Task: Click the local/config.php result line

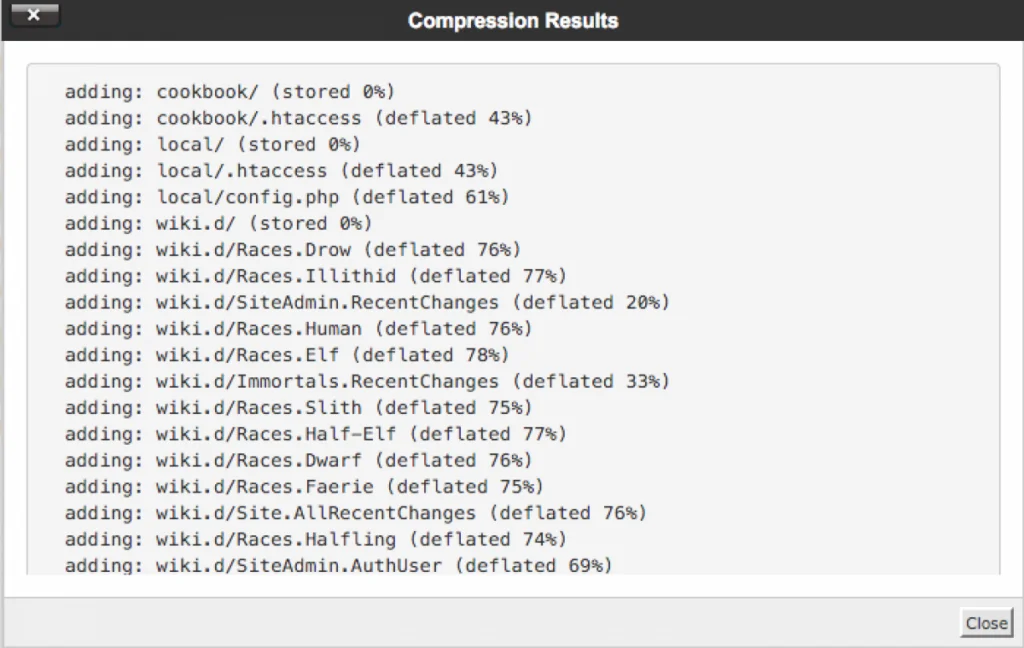Action: pos(287,197)
